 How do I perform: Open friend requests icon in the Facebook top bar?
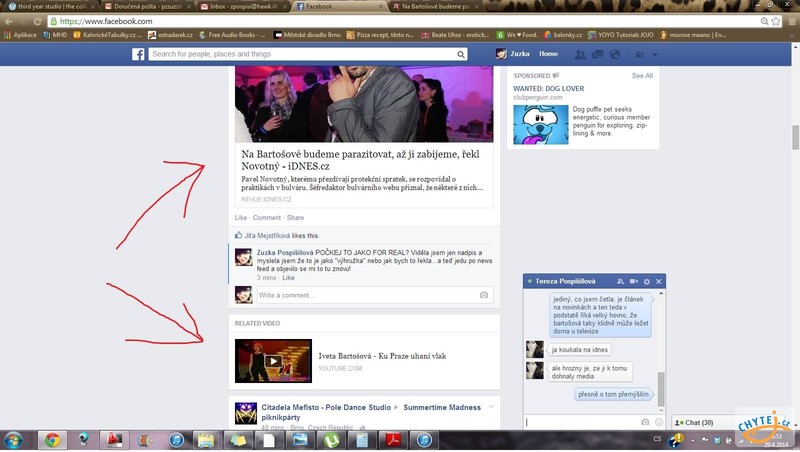[x=580, y=54]
